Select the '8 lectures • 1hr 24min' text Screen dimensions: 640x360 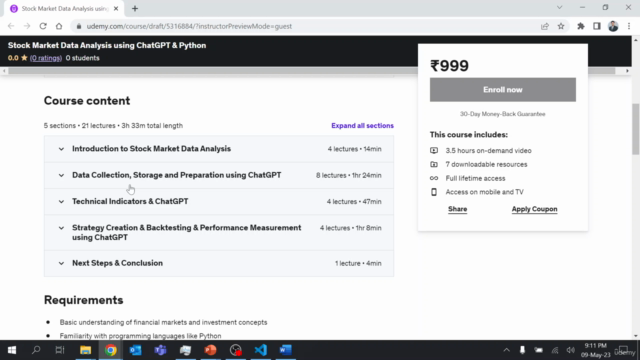click(349, 175)
